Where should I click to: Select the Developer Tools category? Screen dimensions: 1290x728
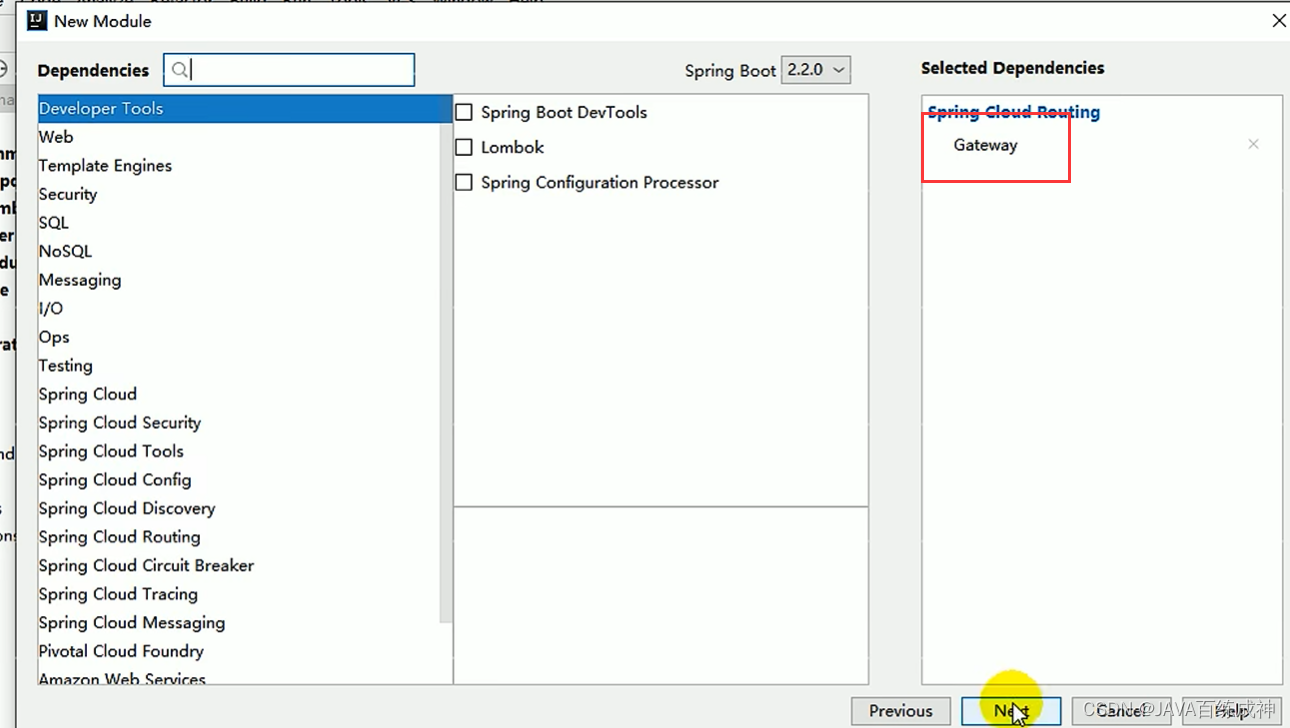[245, 108]
